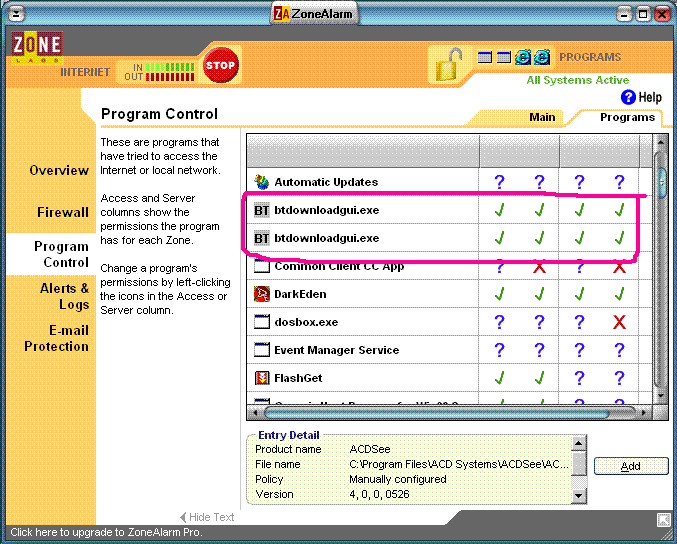Click the Hide Text link
This screenshot has width=677, height=544.
(x=211, y=517)
